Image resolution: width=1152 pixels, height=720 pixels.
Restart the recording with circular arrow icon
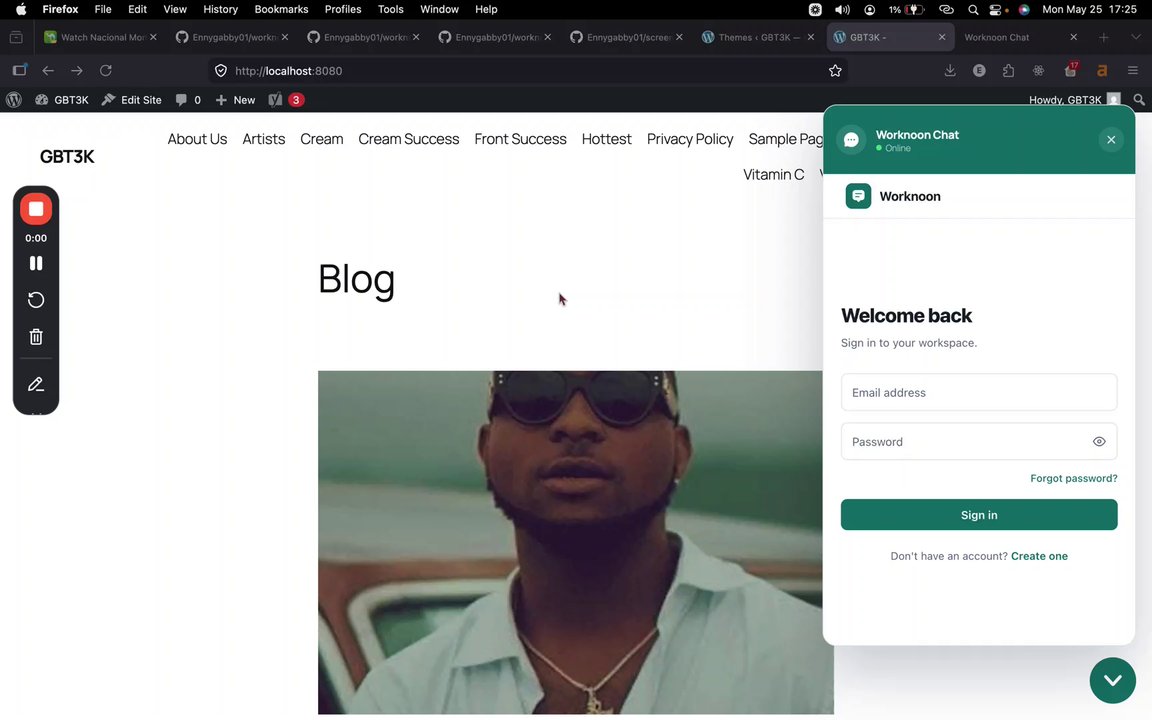pos(35,300)
